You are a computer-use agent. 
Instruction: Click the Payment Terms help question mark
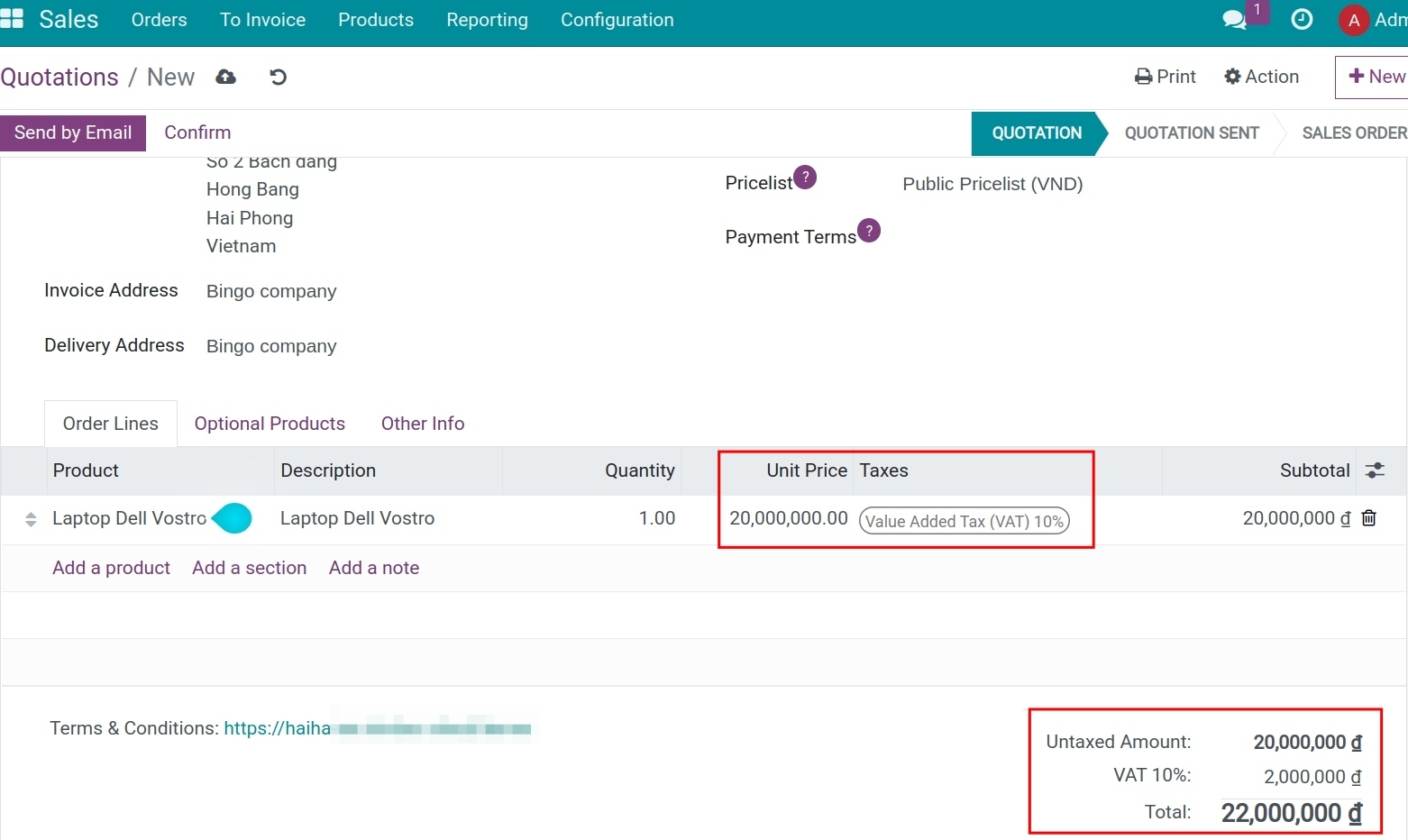[x=868, y=231]
